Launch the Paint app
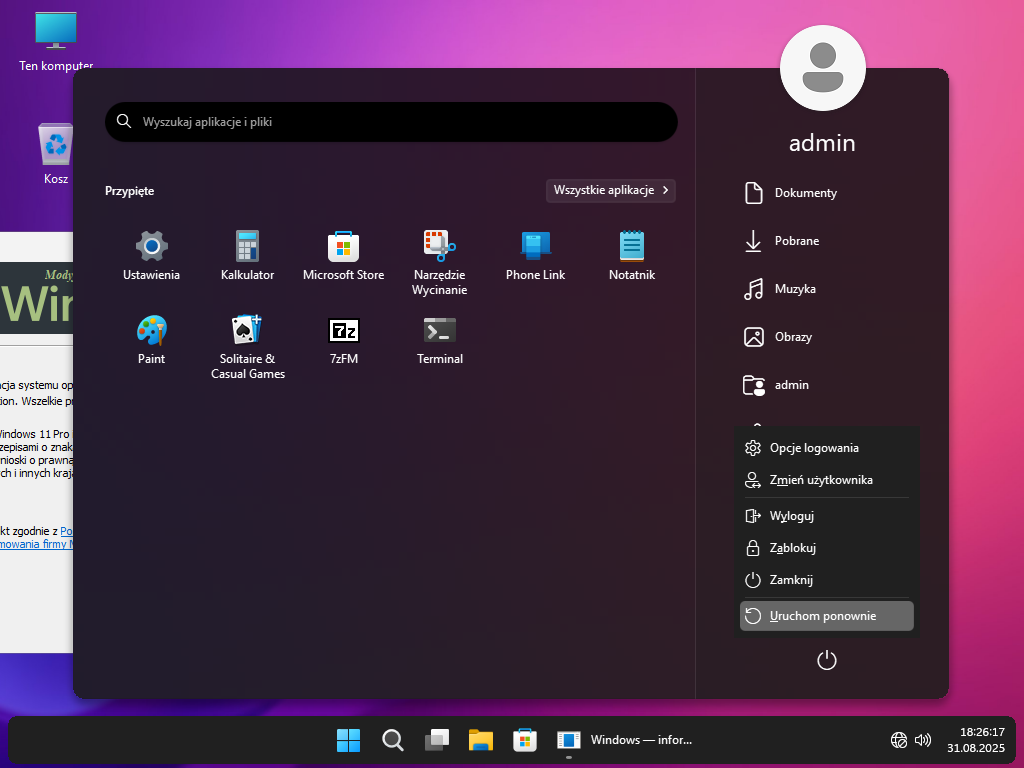This screenshot has width=1024, height=768. pyautogui.click(x=151, y=339)
